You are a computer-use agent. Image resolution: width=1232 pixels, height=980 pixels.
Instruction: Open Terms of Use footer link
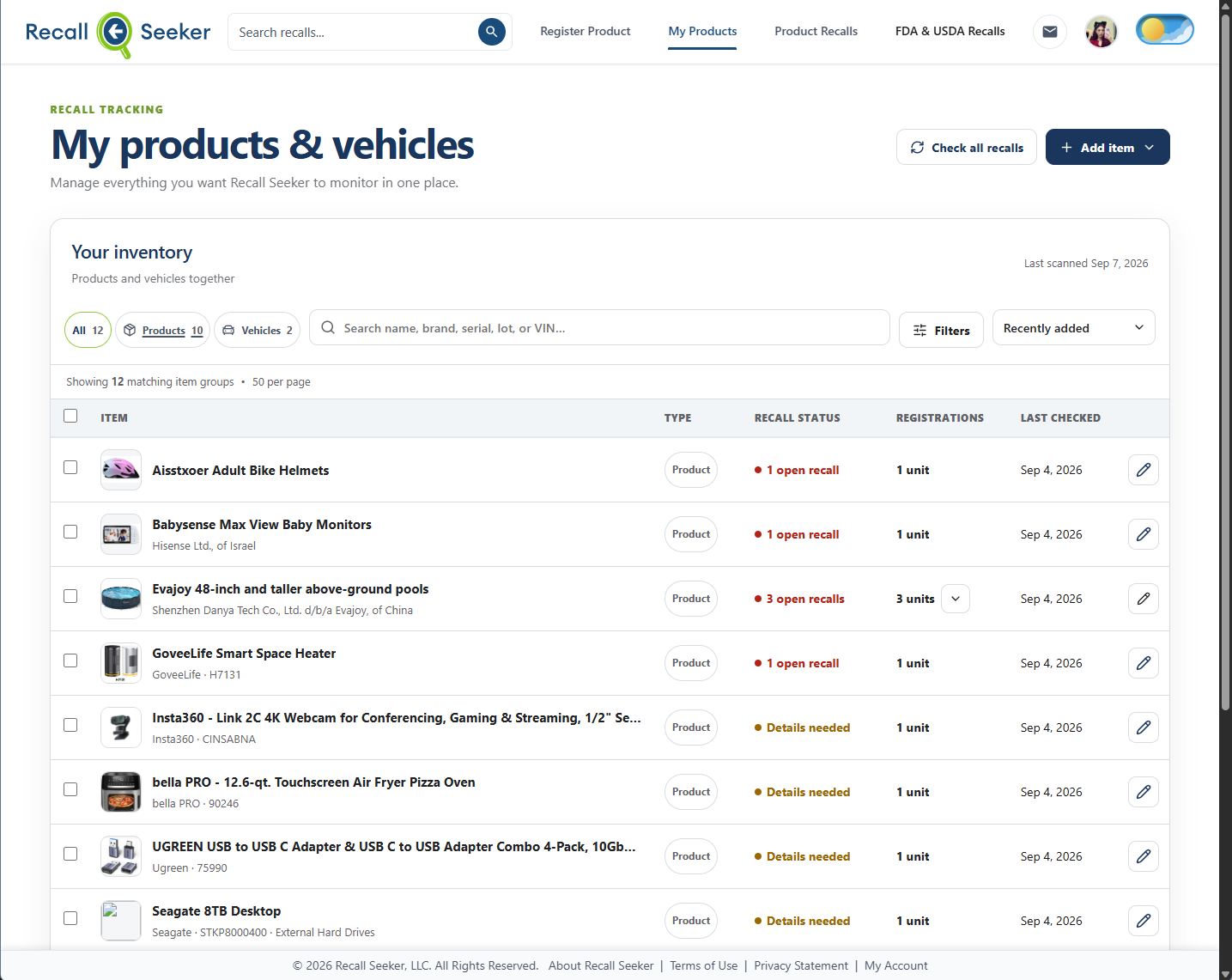(704, 965)
